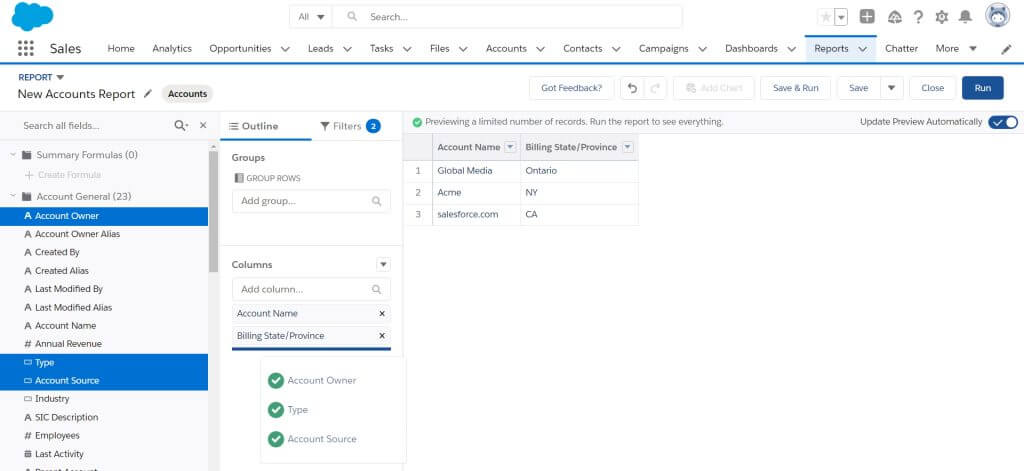
Task: Open the Setup gear icon
Action: pyautogui.click(x=942, y=17)
